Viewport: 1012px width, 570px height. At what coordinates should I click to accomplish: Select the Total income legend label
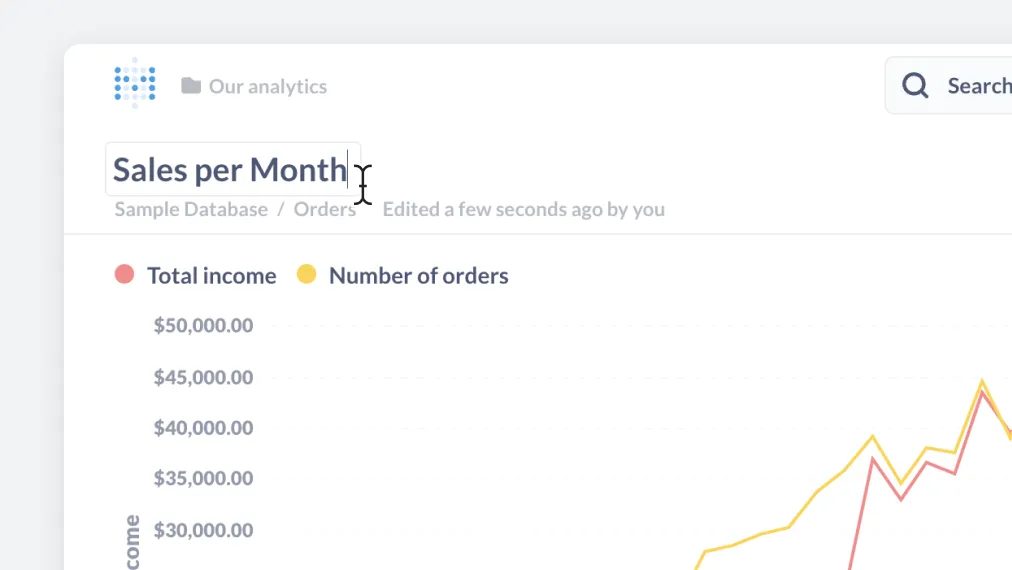[x=211, y=276]
